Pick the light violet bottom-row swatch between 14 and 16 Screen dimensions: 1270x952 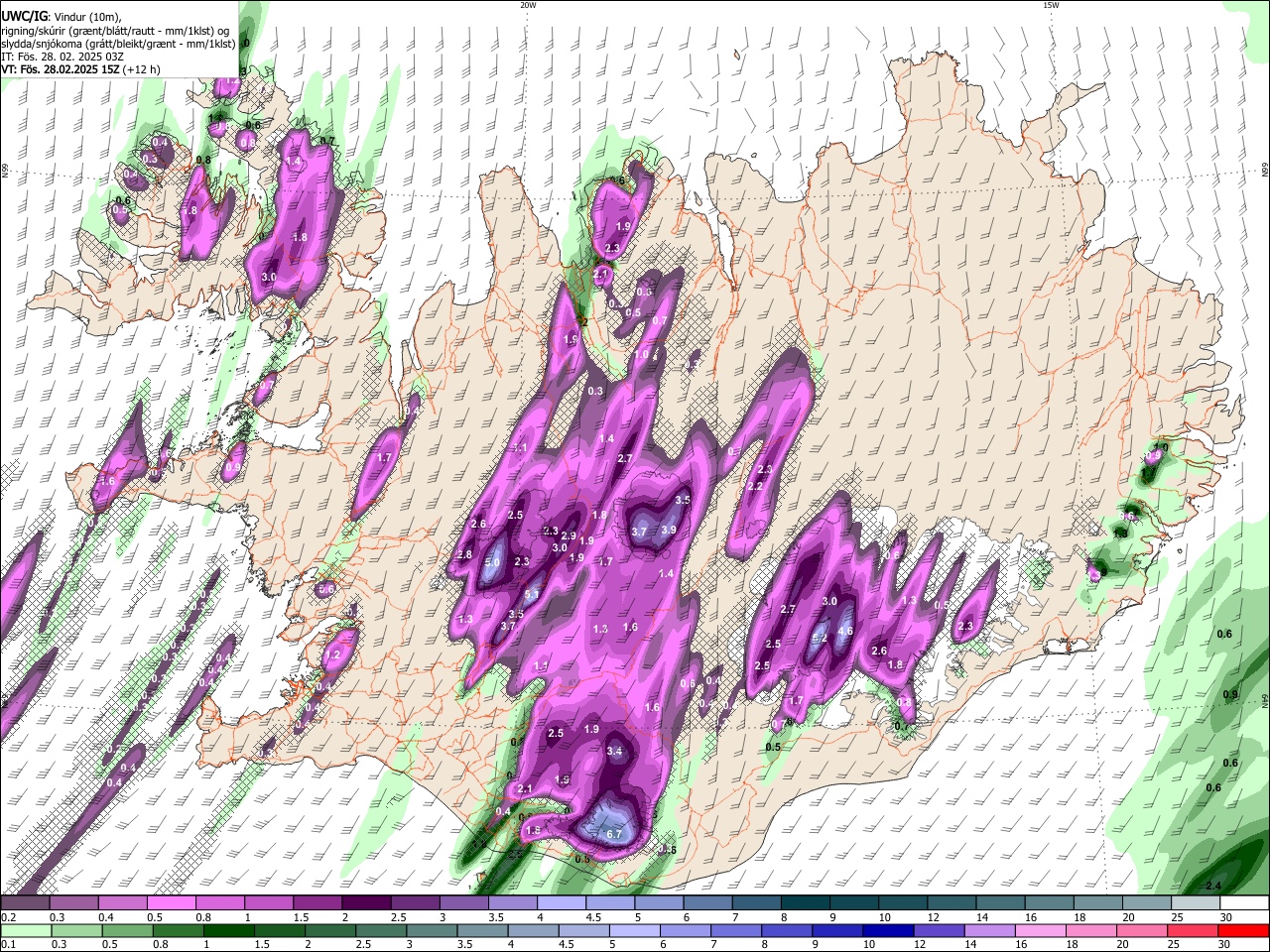pos(988,931)
